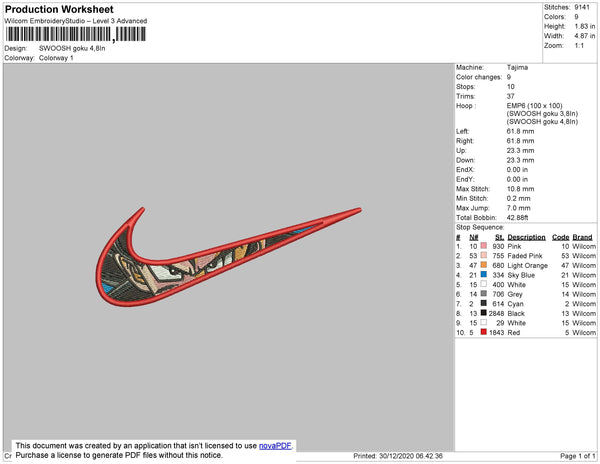Click stitch count 930 in Pink row
Viewport: 600px width, 464px height.
pyautogui.click(x=498, y=246)
